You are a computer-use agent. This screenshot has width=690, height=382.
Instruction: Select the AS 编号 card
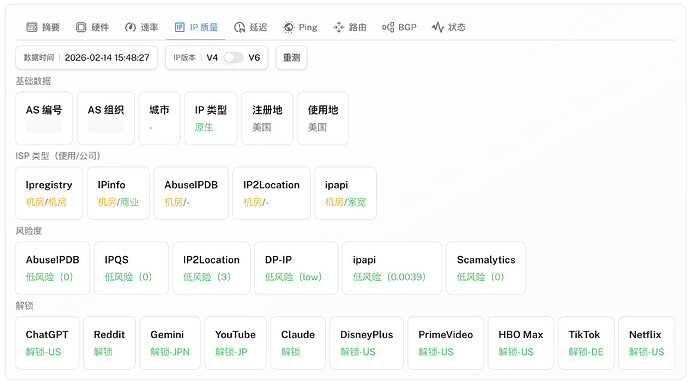click(44, 118)
